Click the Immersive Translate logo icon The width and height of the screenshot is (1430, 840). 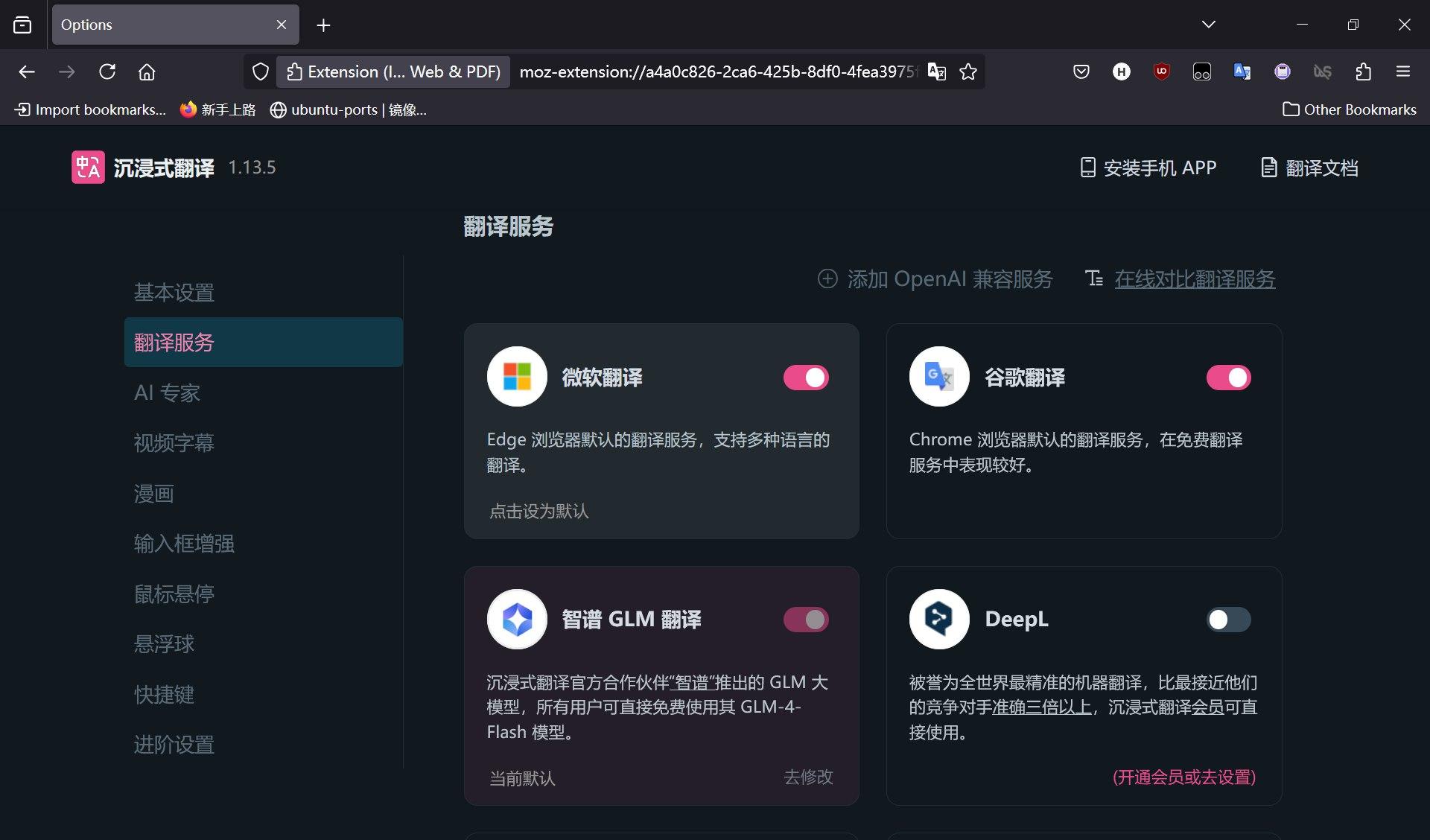point(88,168)
